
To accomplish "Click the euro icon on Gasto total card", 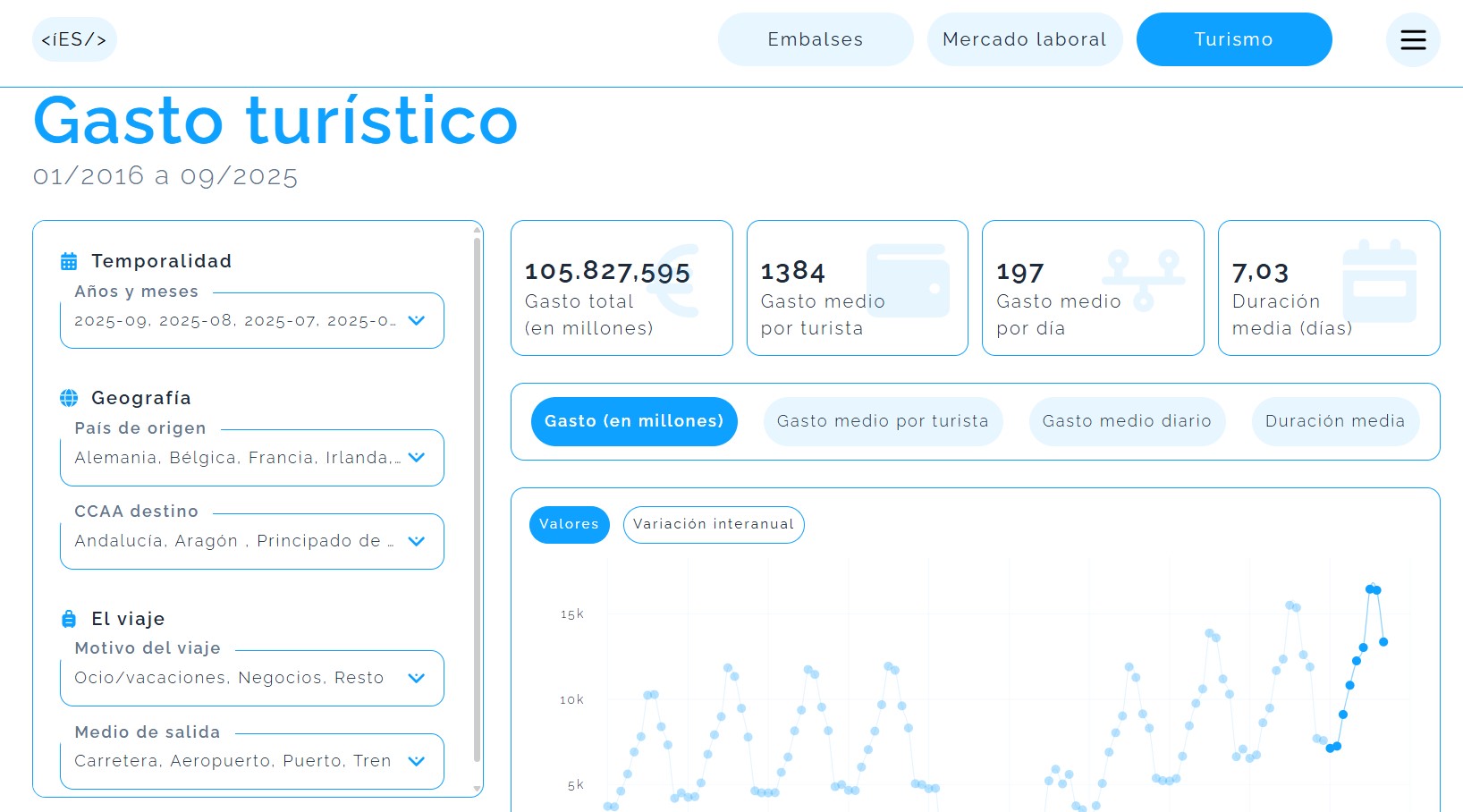I will (676, 281).
